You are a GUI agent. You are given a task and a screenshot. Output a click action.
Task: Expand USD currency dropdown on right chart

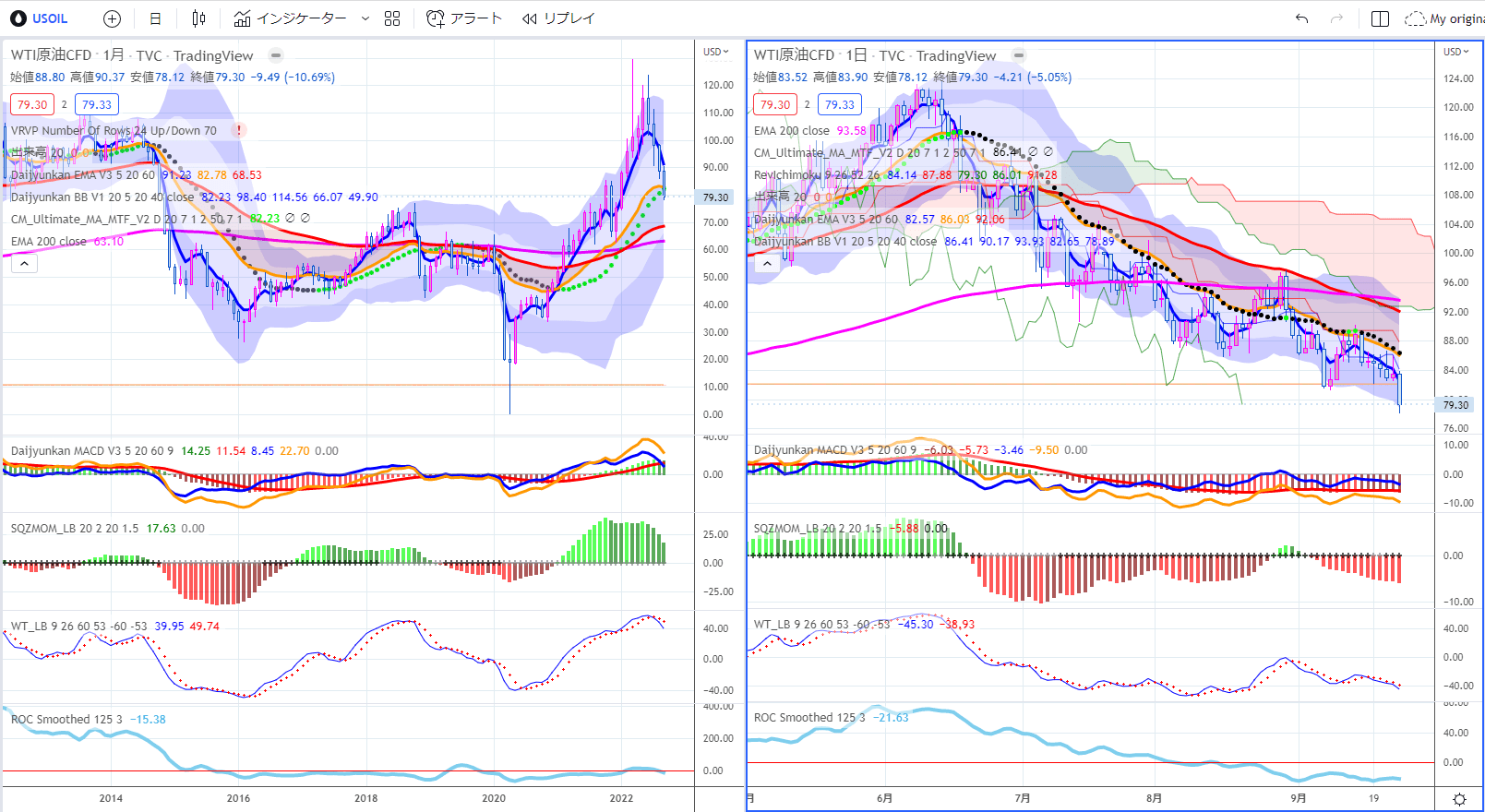(1456, 52)
